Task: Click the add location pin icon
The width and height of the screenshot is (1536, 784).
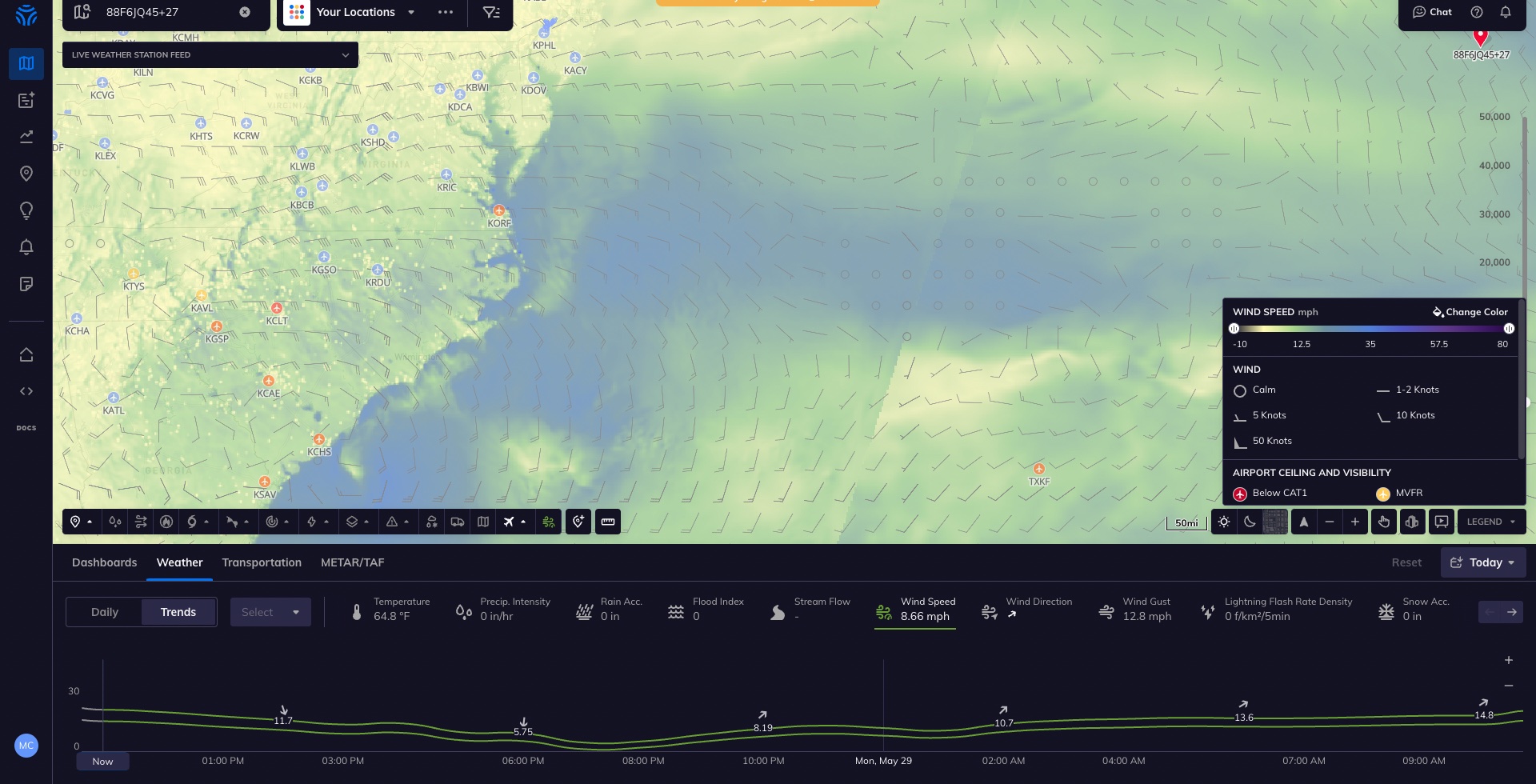Action: [x=578, y=522]
